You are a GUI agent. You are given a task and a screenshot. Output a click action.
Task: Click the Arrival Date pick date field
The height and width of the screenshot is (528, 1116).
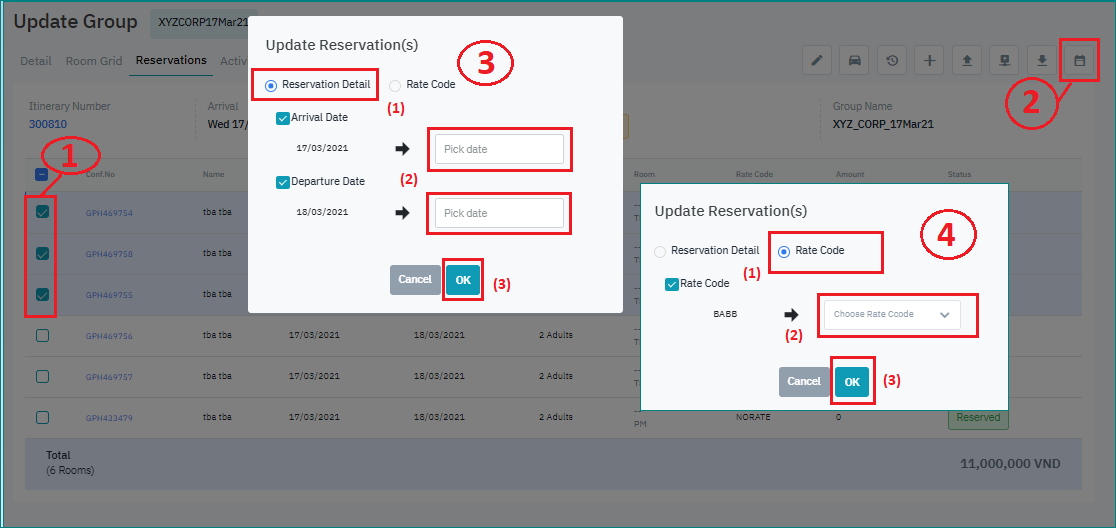499,150
